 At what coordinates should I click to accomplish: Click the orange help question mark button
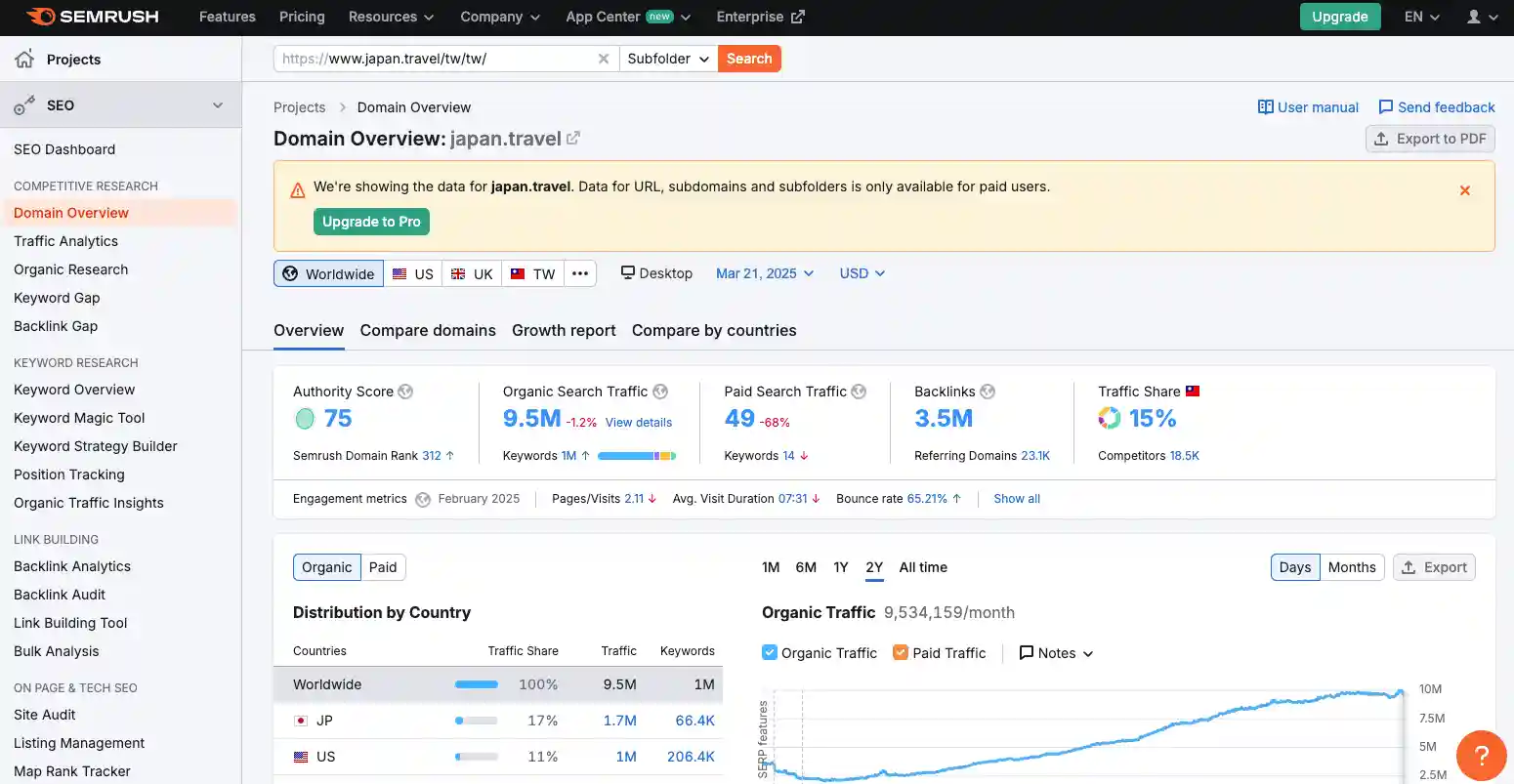click(1481, 755)
